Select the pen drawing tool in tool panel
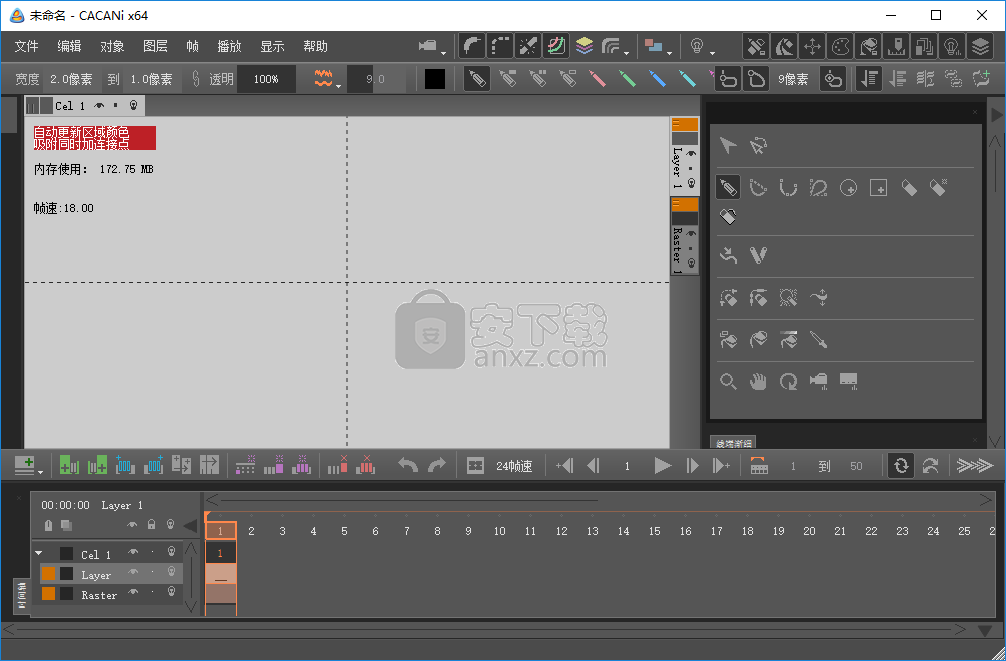1006x661 pixels. tap(728, 187)
